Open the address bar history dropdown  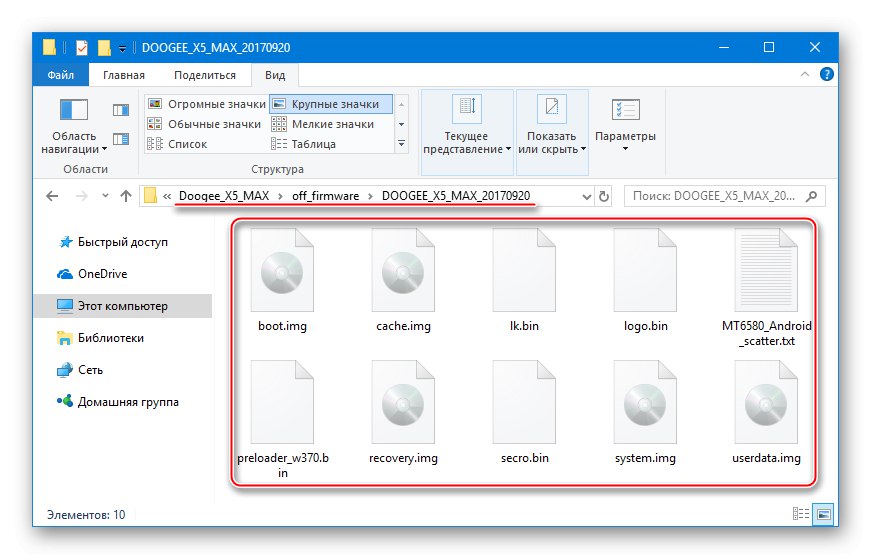pyautogui.click(x=586, y=196)
